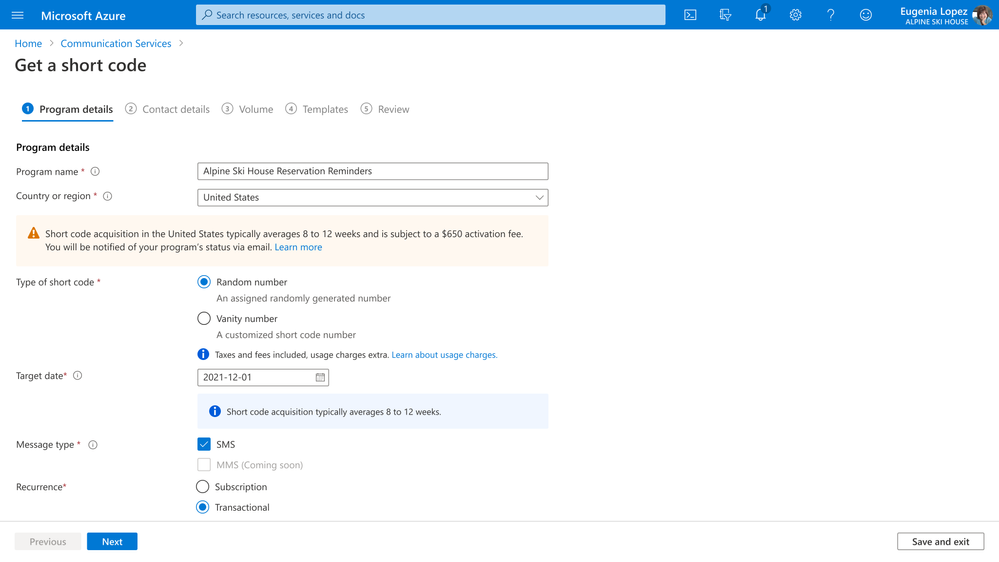Focus the search resources box

[431, 15]
